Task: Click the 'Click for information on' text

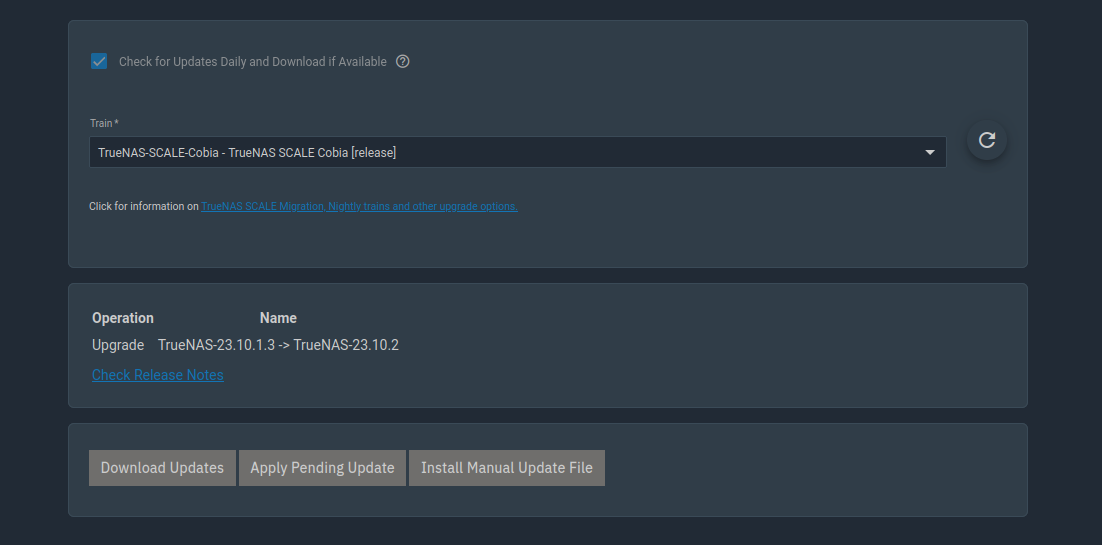Action: point(144,207)
